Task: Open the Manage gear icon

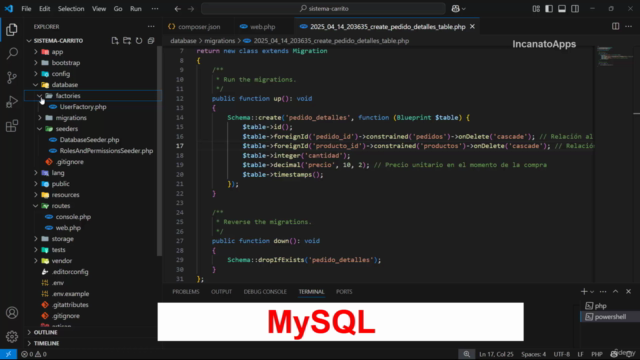Action: pos(12,336)
